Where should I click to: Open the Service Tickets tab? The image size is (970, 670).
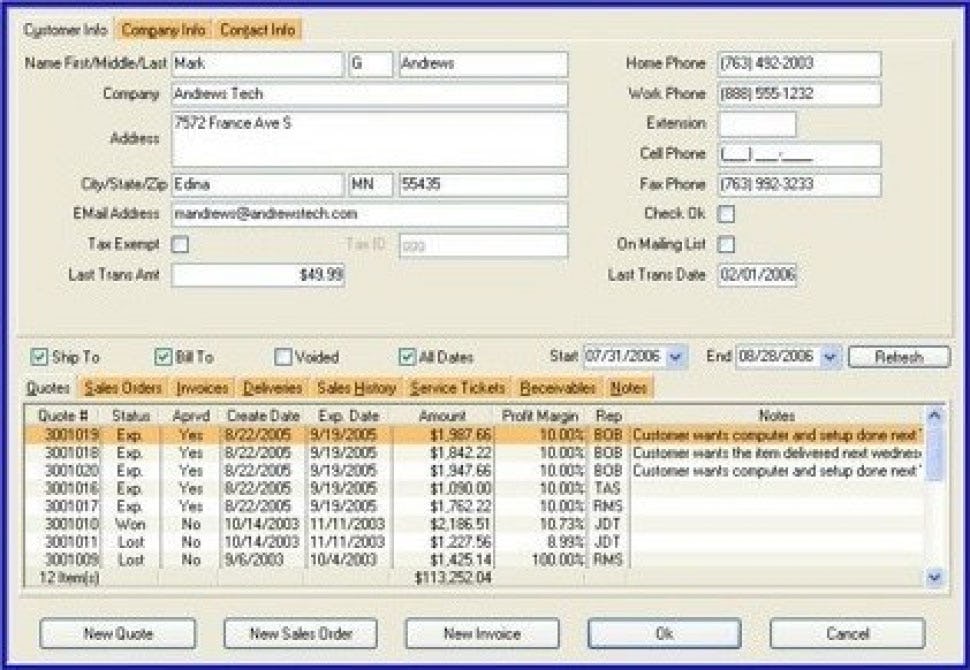click(x=457, y=388)
